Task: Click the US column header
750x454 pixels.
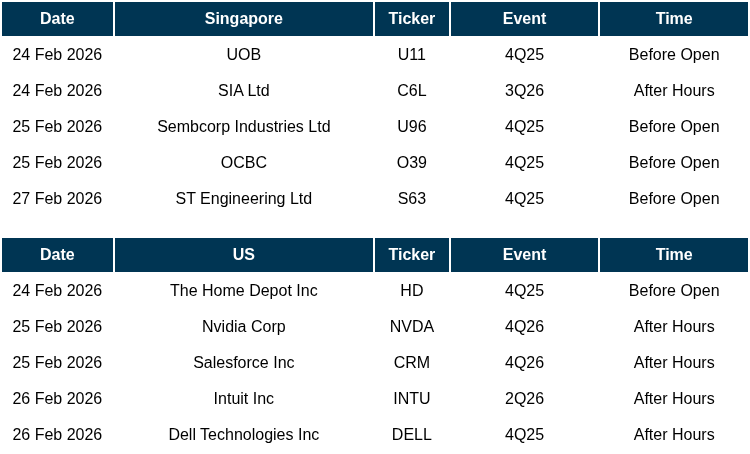Action: click(x=244, y=255)
